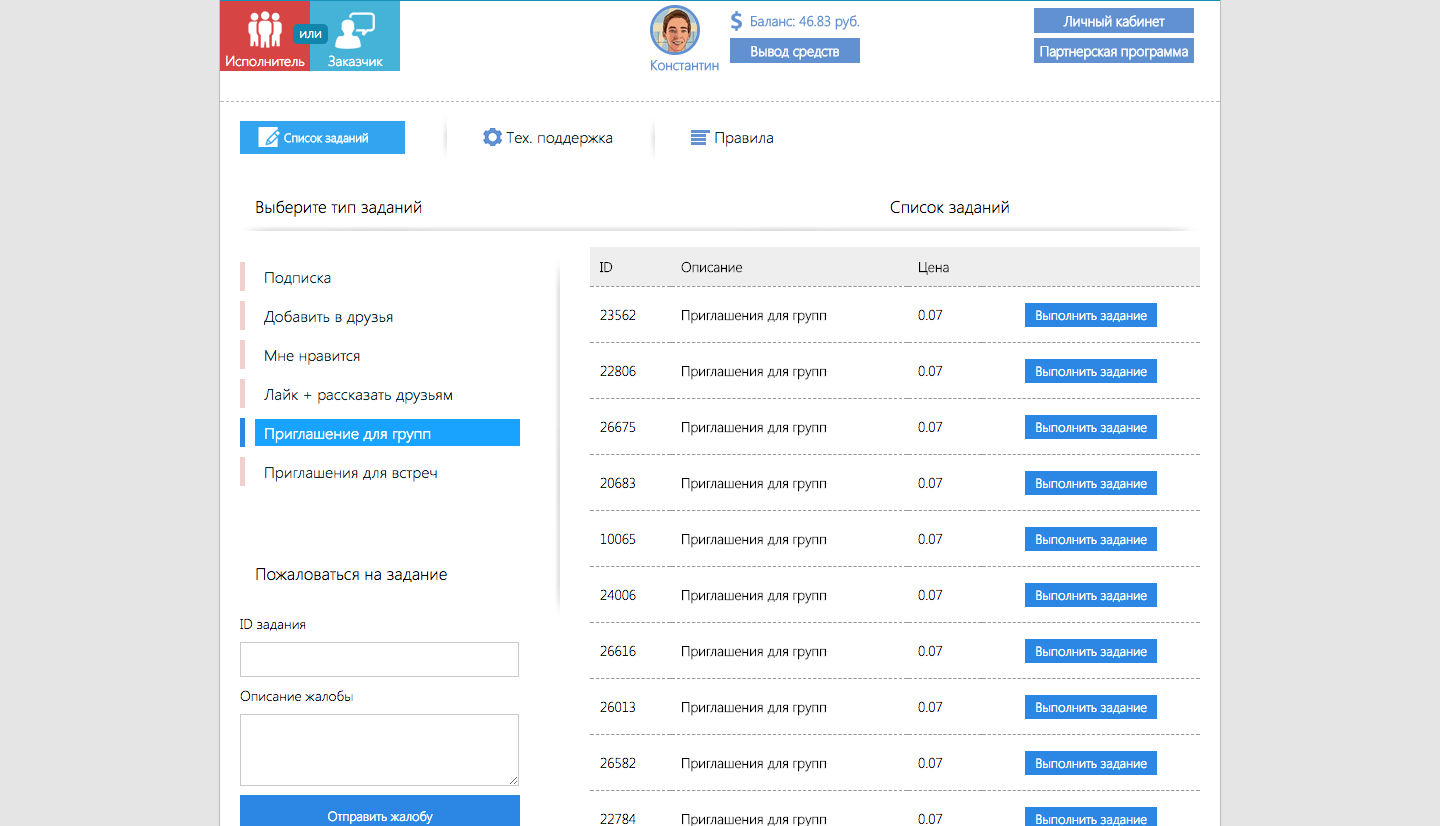Switch to Заказчик role icon
Screen dimensions: 1440x826
356,32
